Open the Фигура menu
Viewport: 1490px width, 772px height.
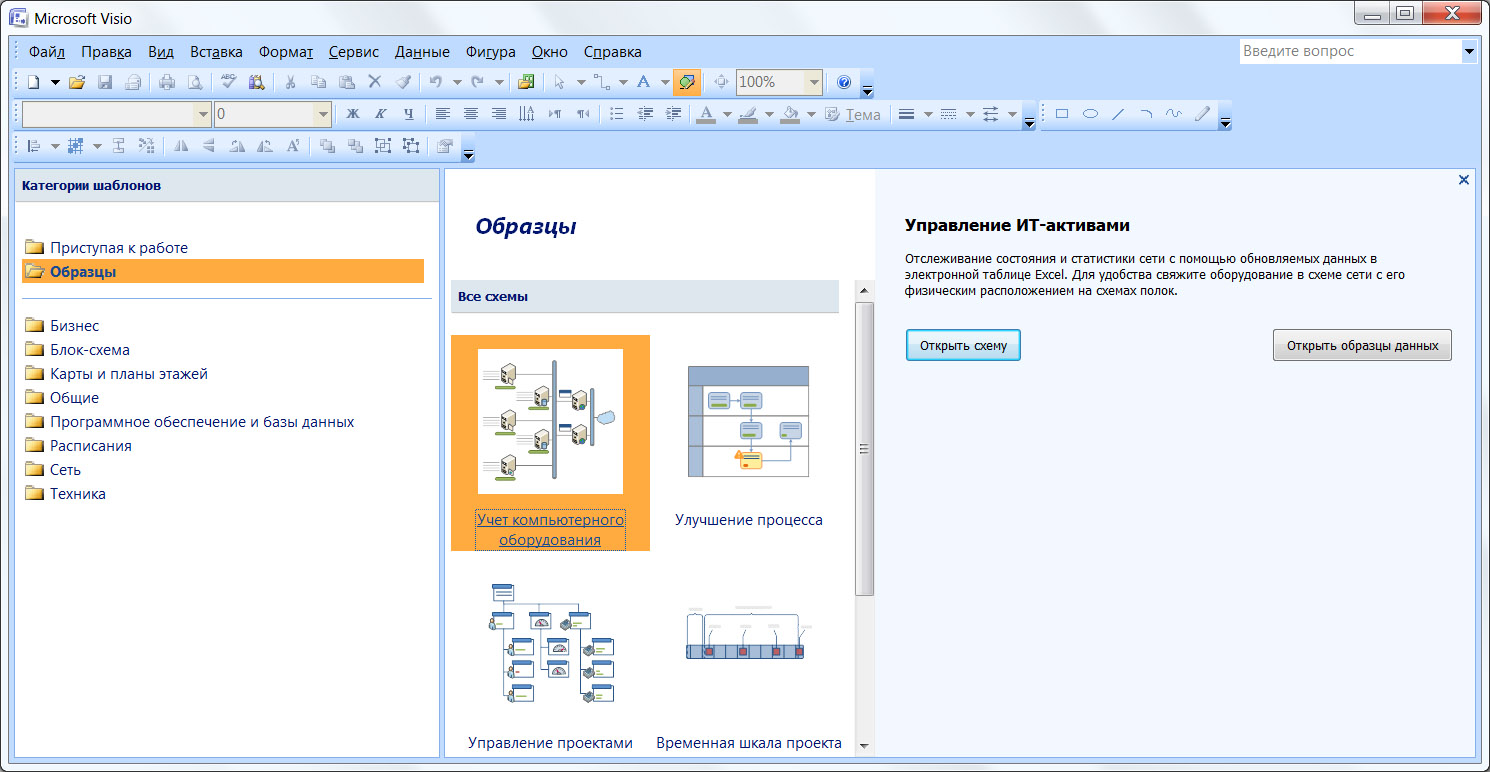[x=491, y=52]
